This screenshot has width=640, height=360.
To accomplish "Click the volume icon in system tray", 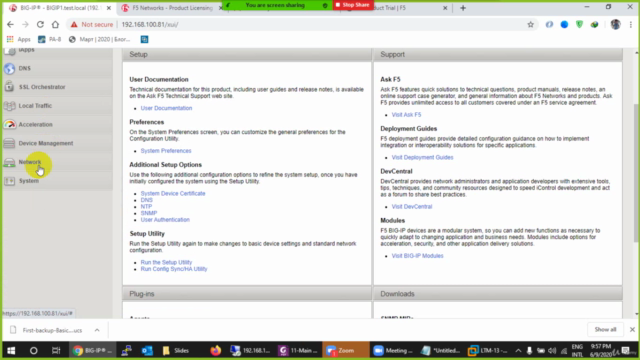I will click(552, 351).
